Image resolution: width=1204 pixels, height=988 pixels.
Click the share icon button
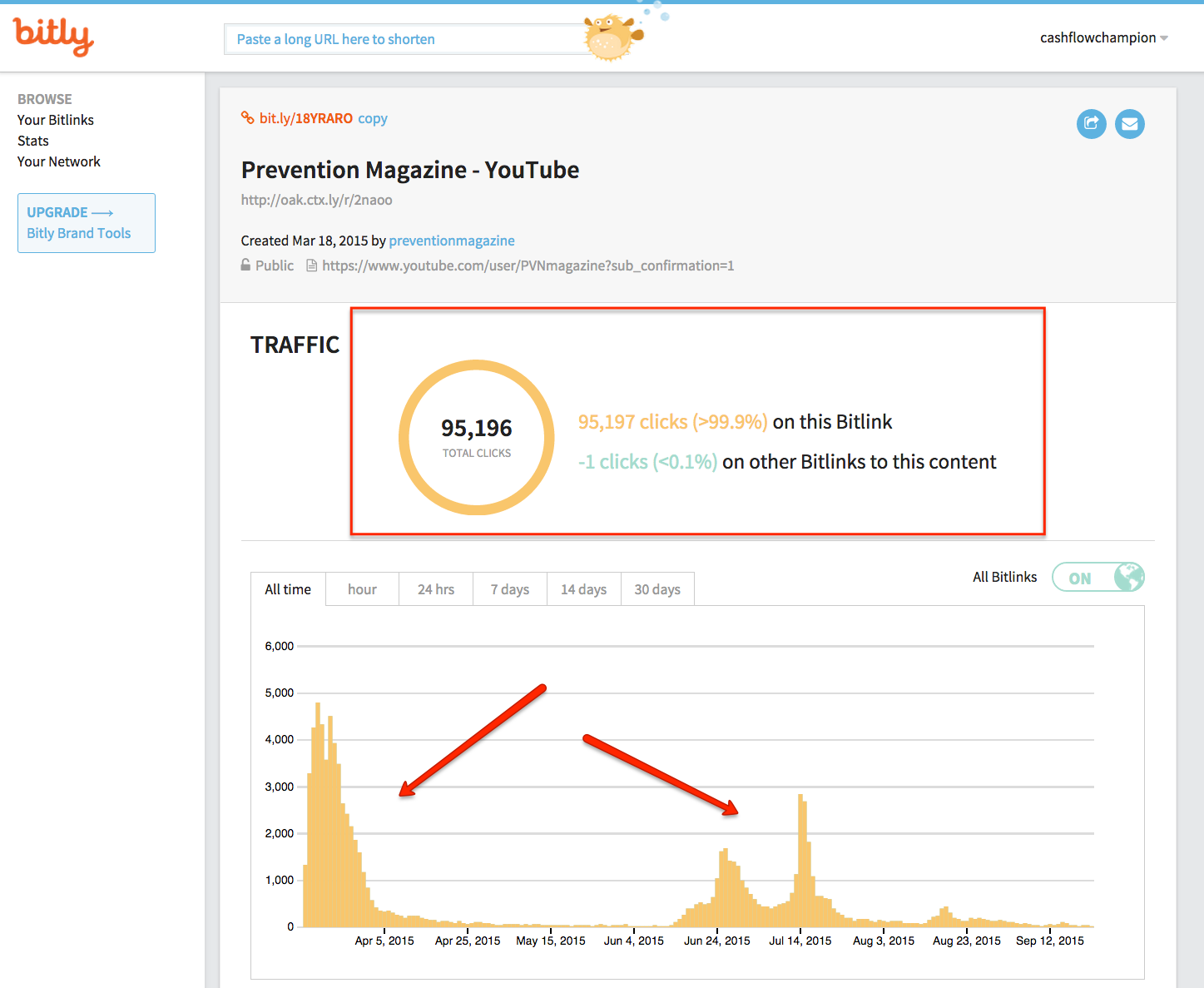coord(1091,124)
